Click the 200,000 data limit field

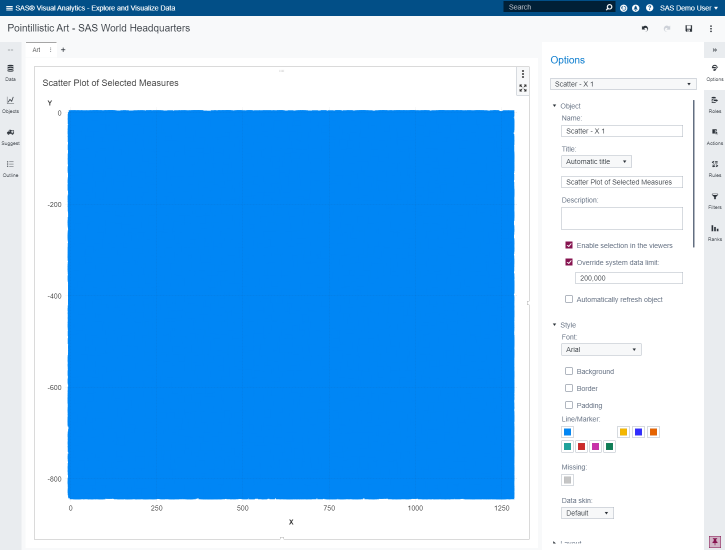pos(628,278)
